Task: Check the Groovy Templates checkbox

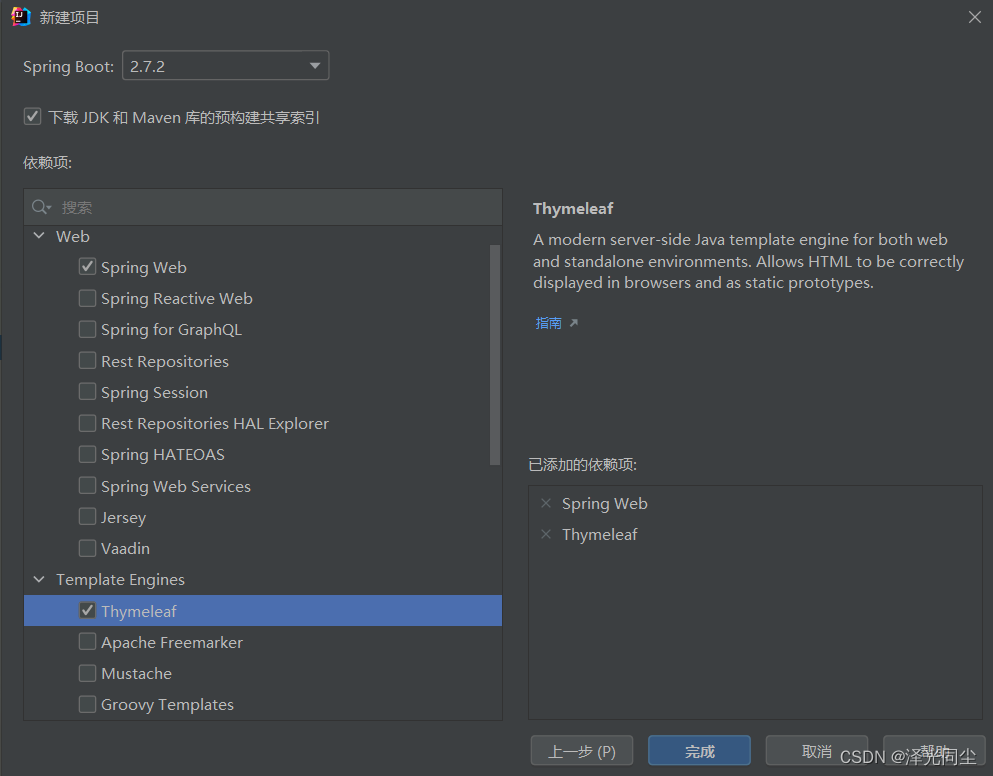Action: click(x=87, y=704)
